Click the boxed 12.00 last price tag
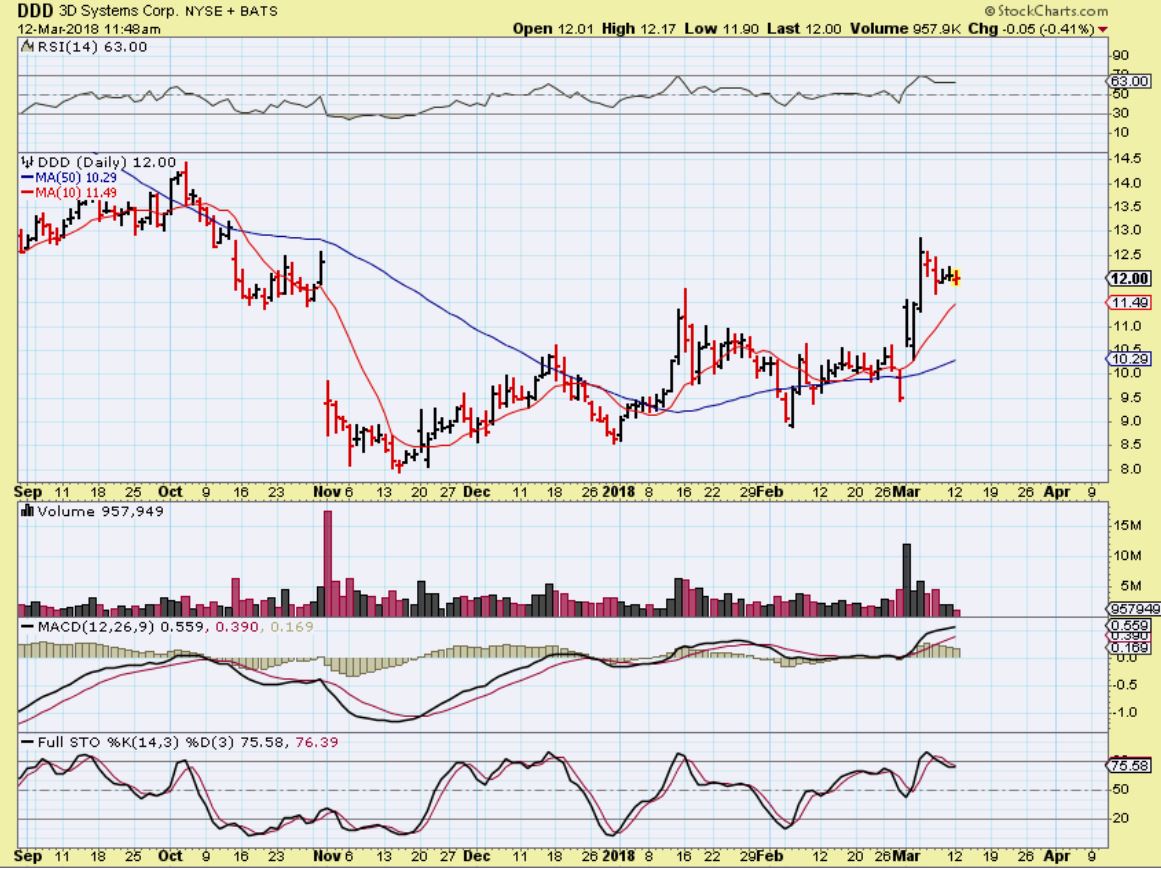This screenshot has width=1161, height=869. coord(1130,278)
